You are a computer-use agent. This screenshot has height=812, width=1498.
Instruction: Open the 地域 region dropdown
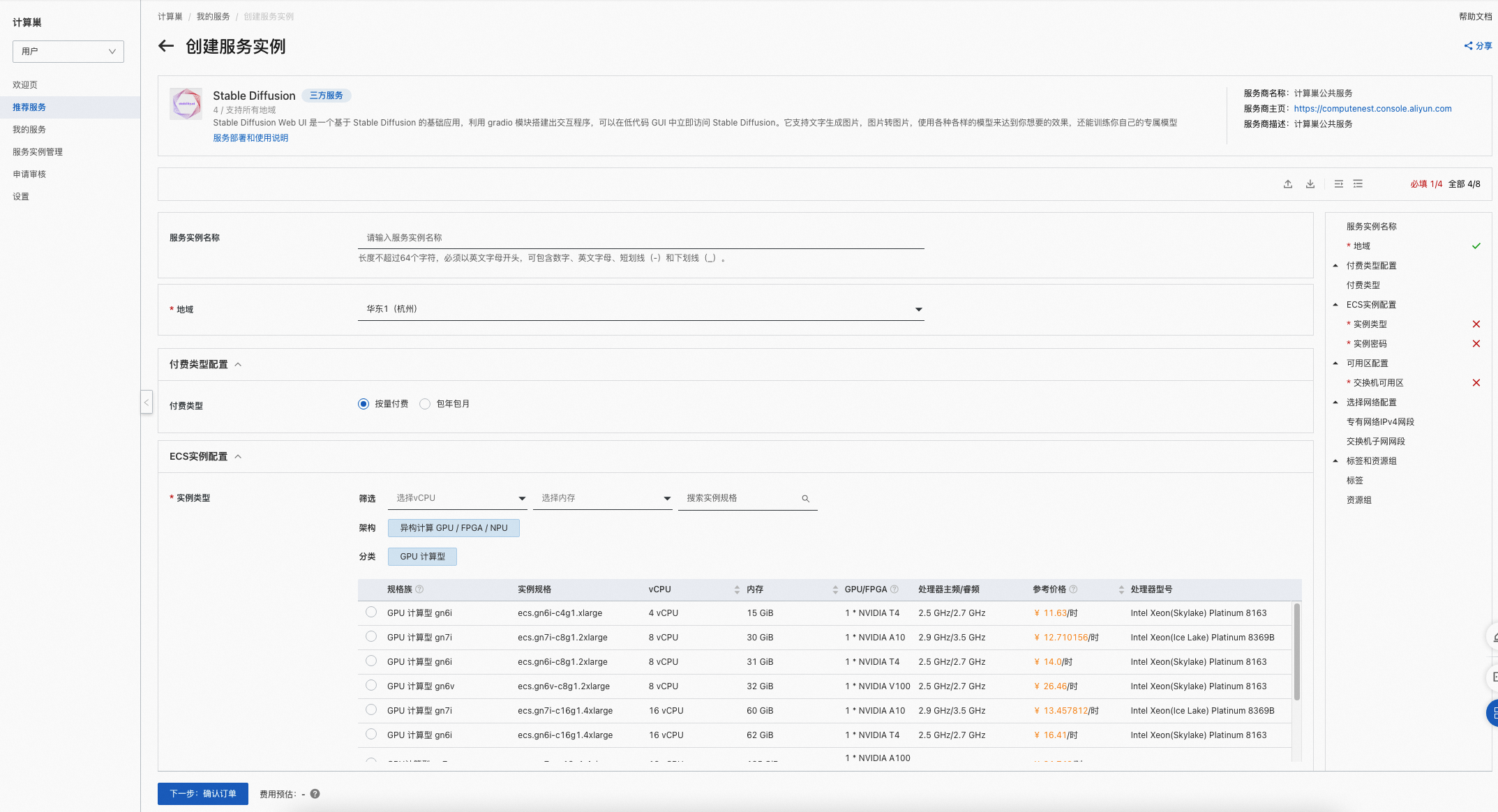point(641,309)
